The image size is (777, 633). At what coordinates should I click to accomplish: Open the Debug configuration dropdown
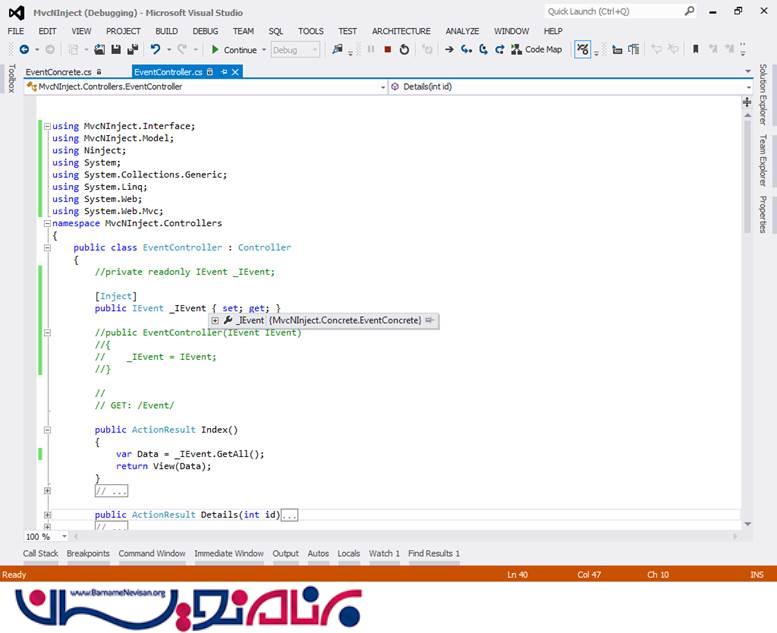pos(295,49)
